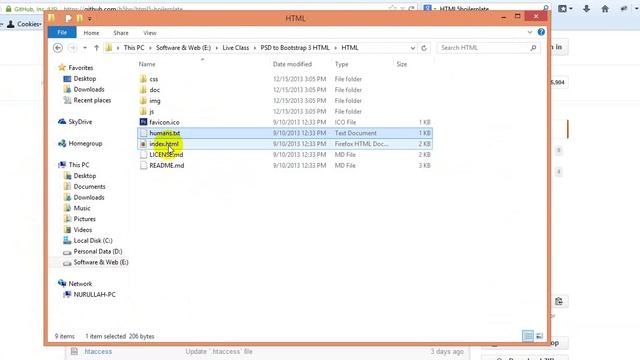Select the css folder icon

coord(143,79)
